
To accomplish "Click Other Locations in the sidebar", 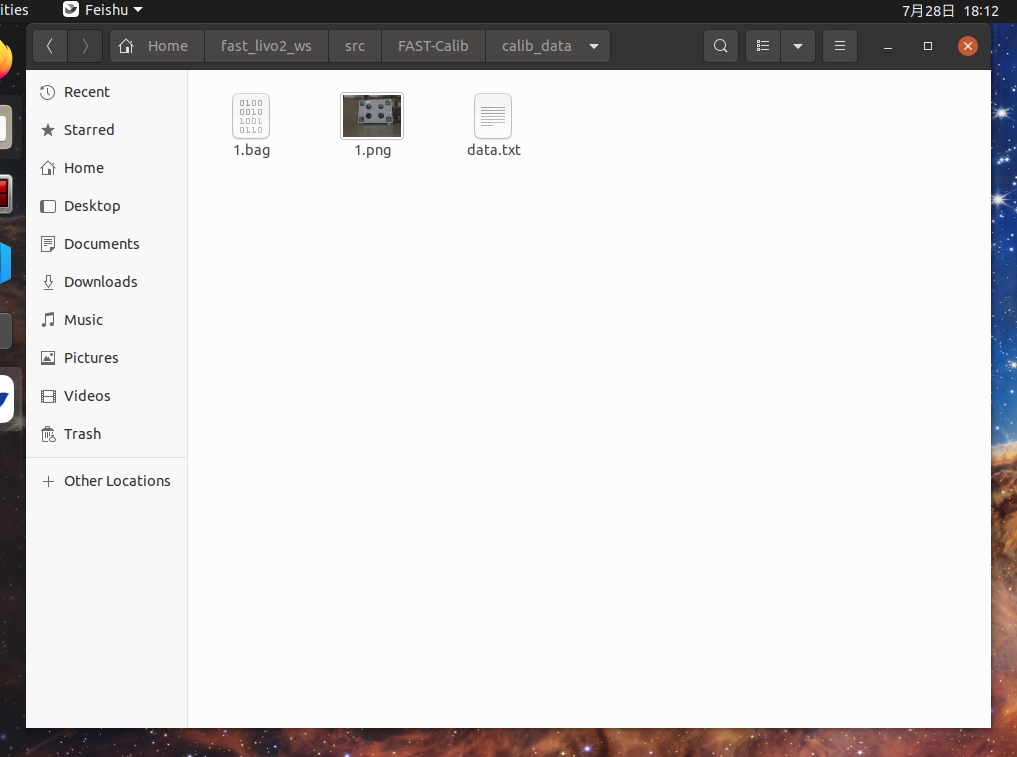I will coord(116,481).
